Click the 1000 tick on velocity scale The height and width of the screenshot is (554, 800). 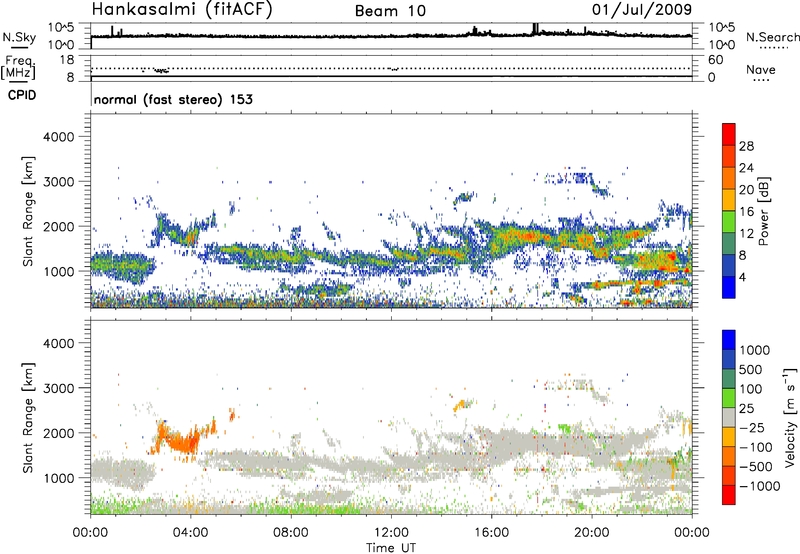click(x=754, y=350)
